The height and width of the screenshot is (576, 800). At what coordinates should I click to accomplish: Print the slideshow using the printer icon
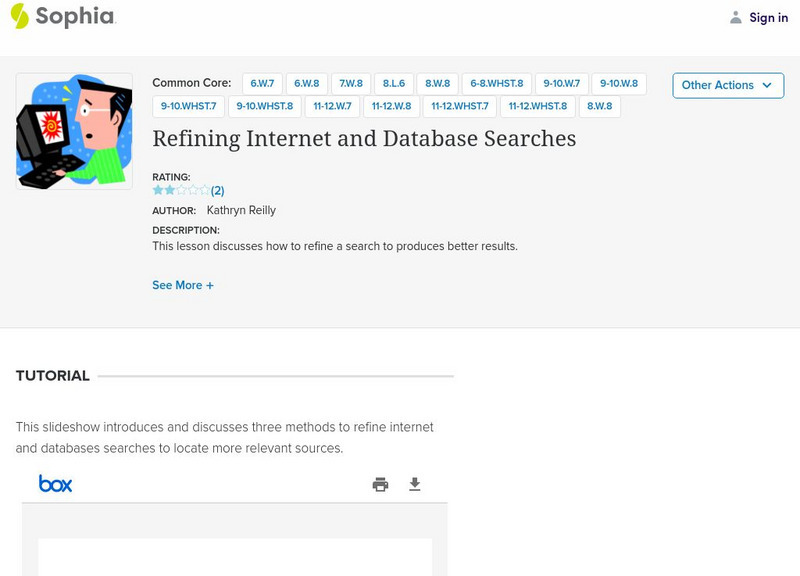click(380, 485)
